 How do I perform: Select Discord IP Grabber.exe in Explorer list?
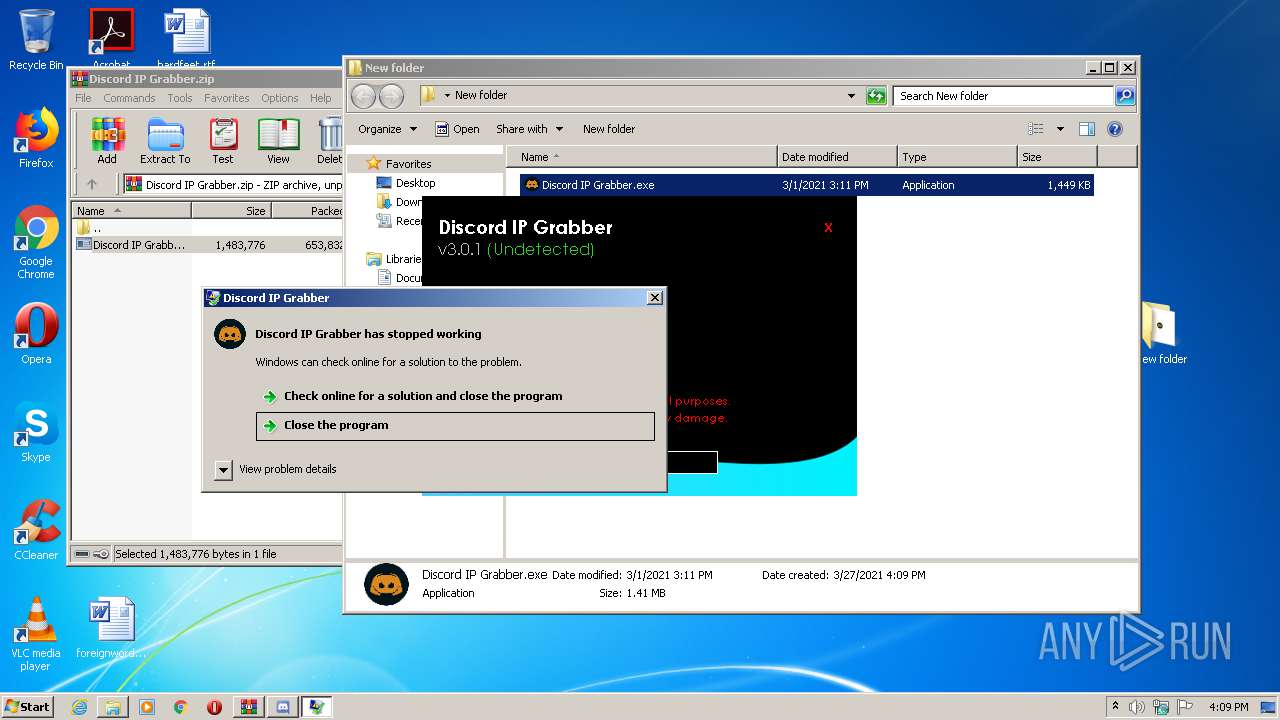tap(806, 185)
